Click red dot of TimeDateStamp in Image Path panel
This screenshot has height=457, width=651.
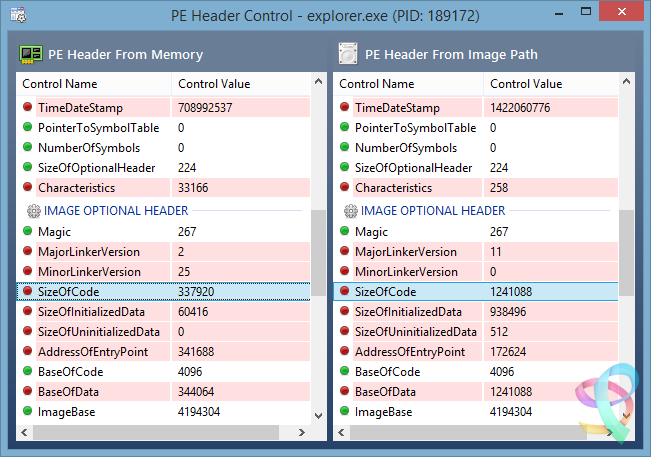coord(344,107)
